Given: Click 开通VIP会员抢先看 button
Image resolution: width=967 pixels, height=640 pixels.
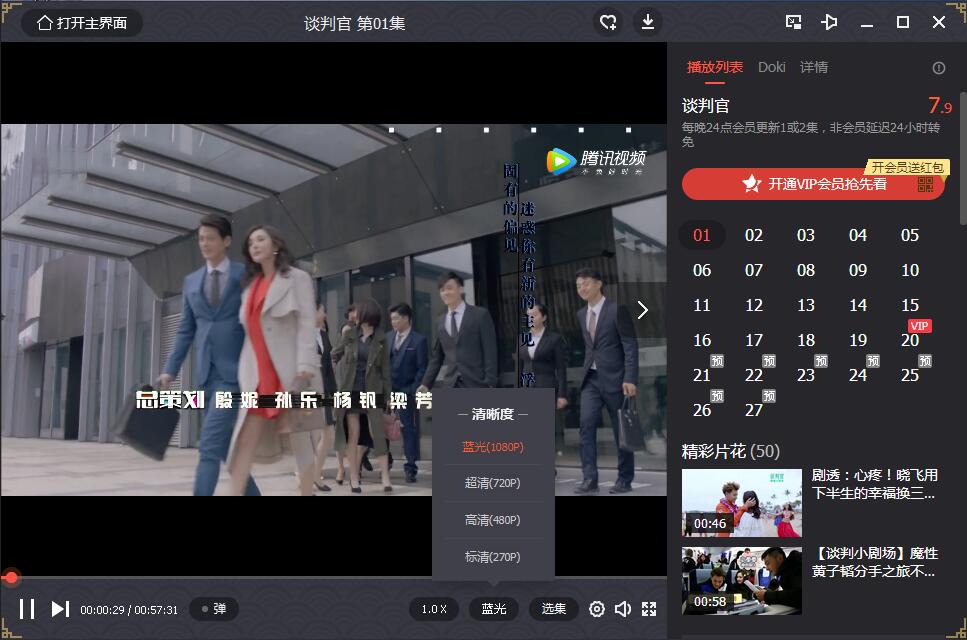Looking at the screenshot, I should [813, 184].
